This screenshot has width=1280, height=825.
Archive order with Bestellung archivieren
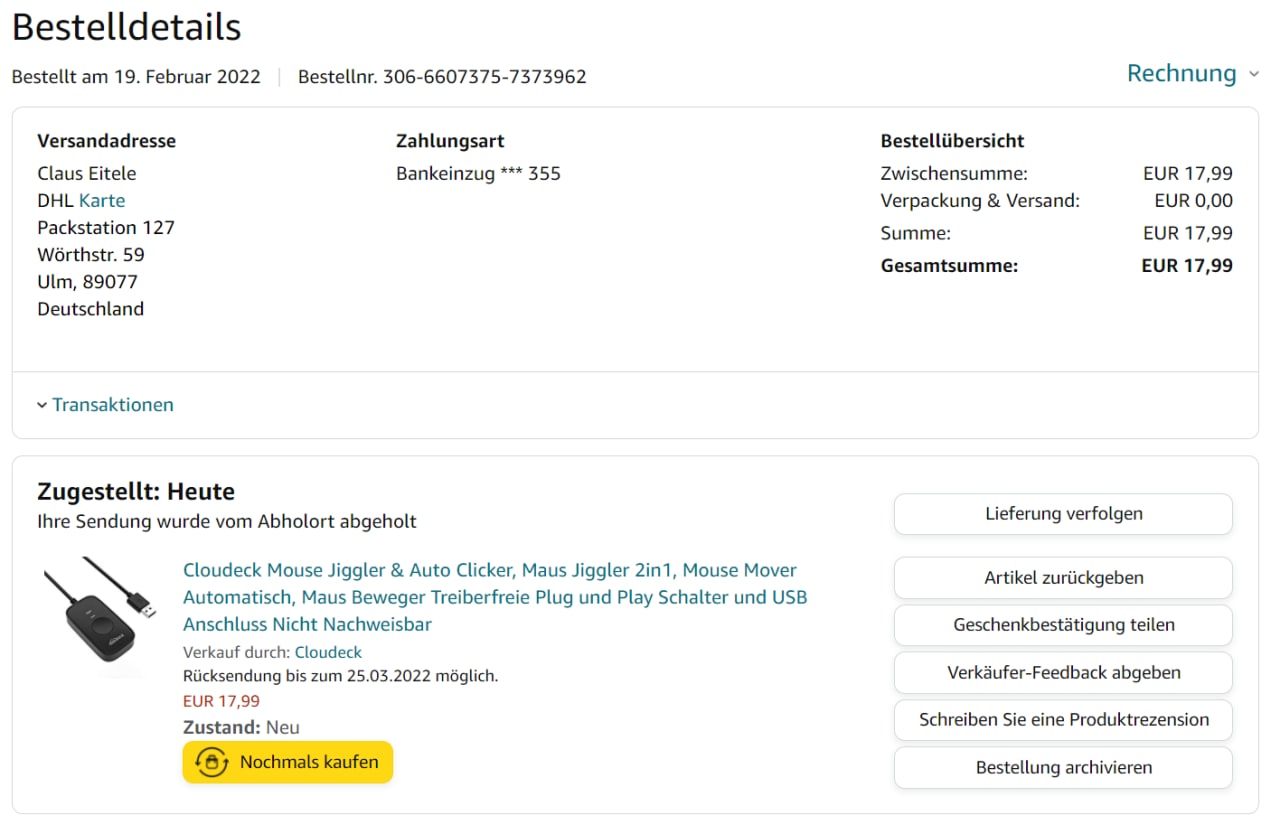coord(1063,767)
